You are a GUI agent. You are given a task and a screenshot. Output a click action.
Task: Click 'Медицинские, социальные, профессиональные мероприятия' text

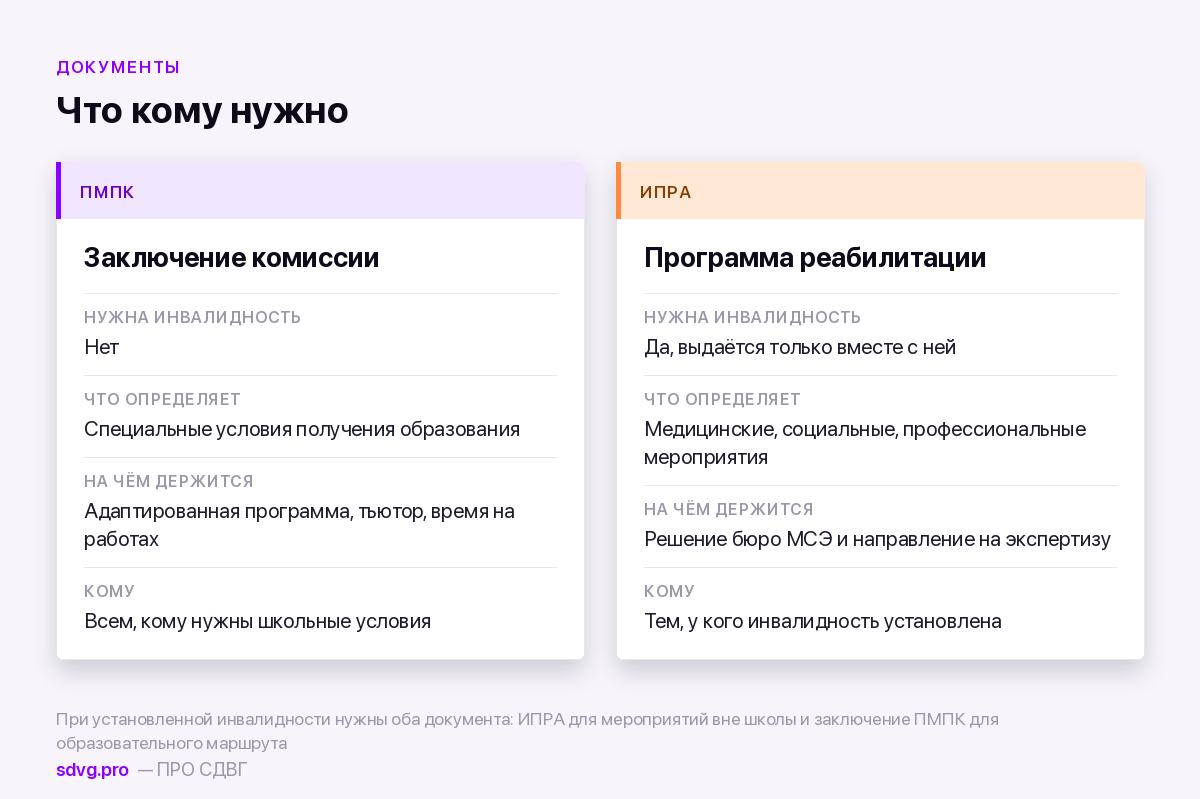(865, 443)
